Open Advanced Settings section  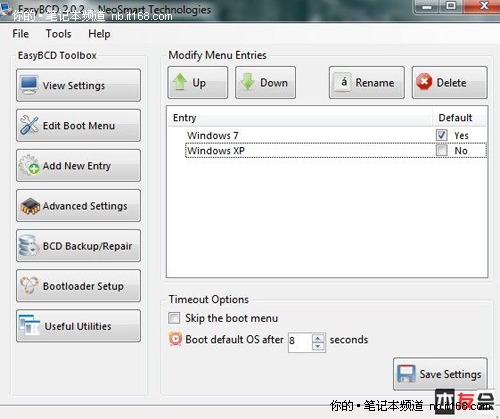coord(78,206)
